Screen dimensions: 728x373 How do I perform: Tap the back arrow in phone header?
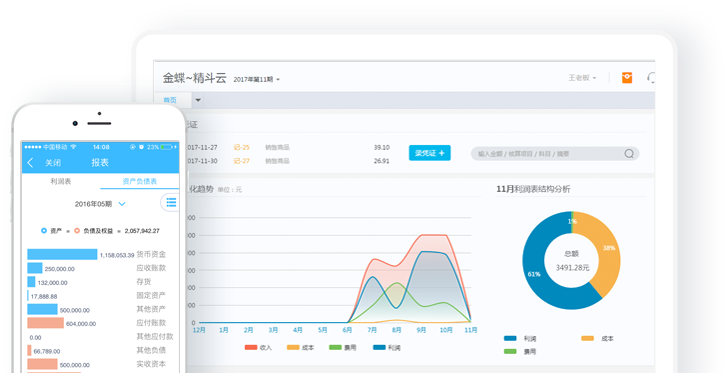pos(31,163)
